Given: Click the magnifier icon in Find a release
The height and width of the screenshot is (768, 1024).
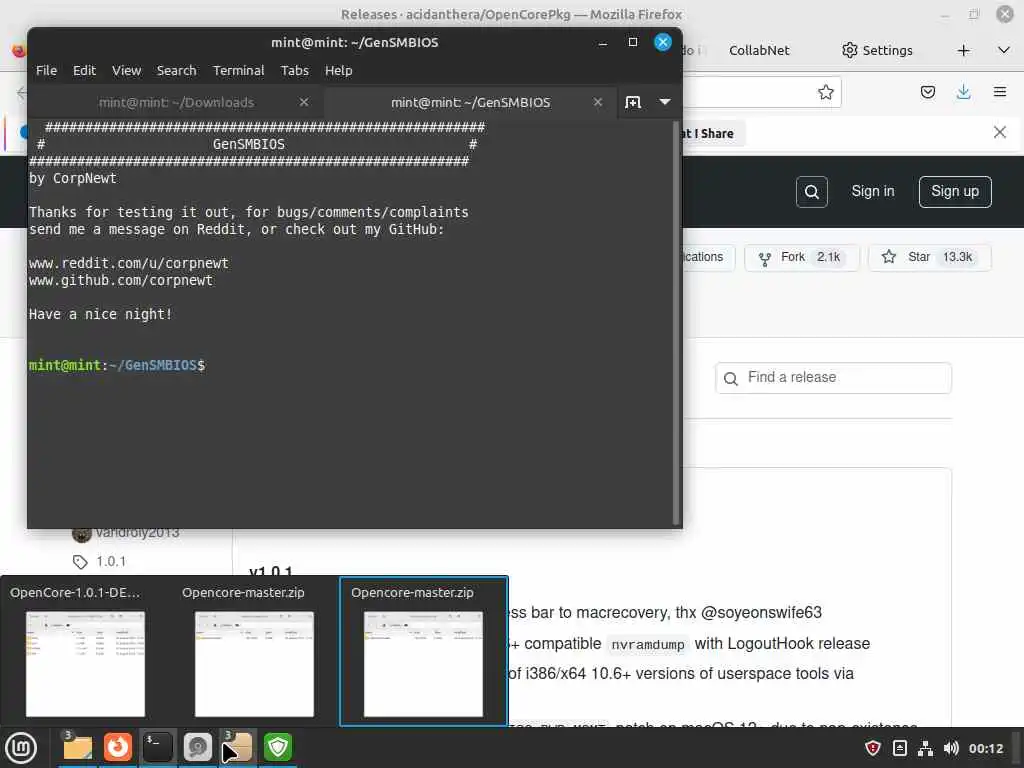Looking at the screenshot, I should tap(731, 379).
